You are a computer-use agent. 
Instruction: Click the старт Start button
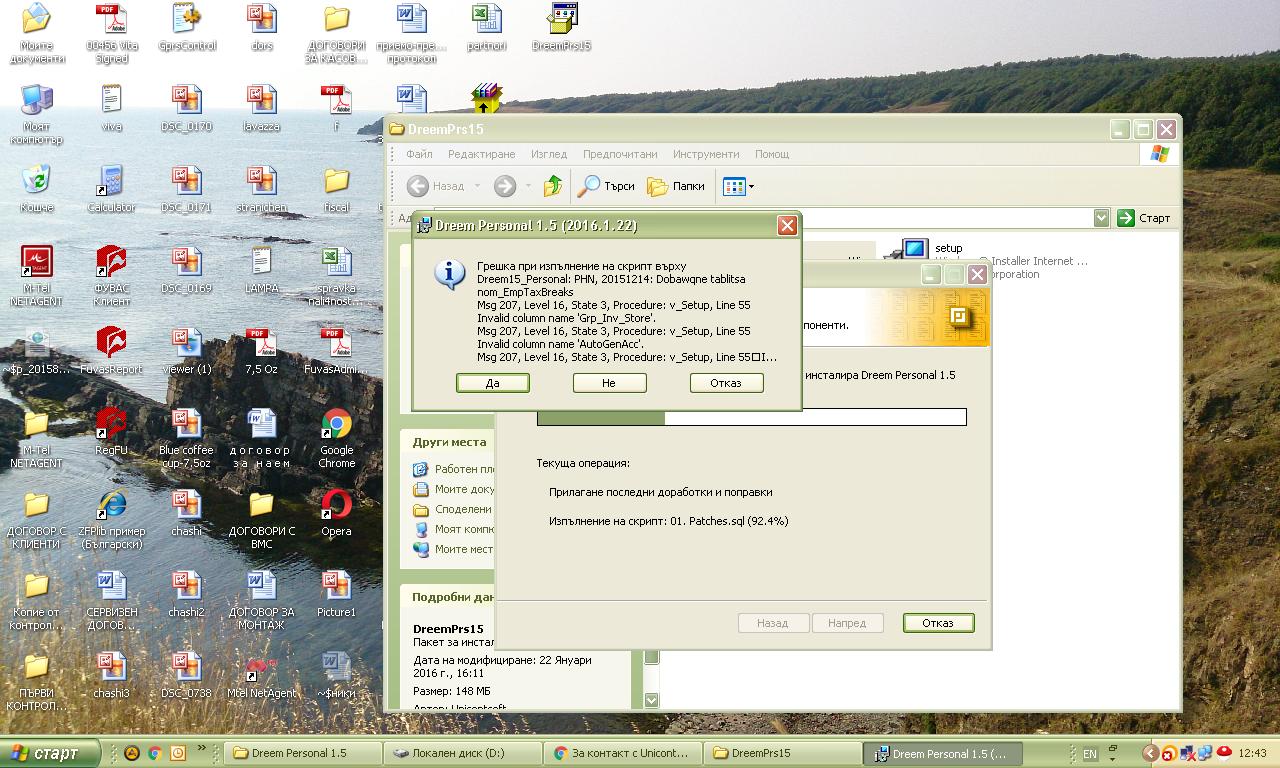(x=50, y=753)
